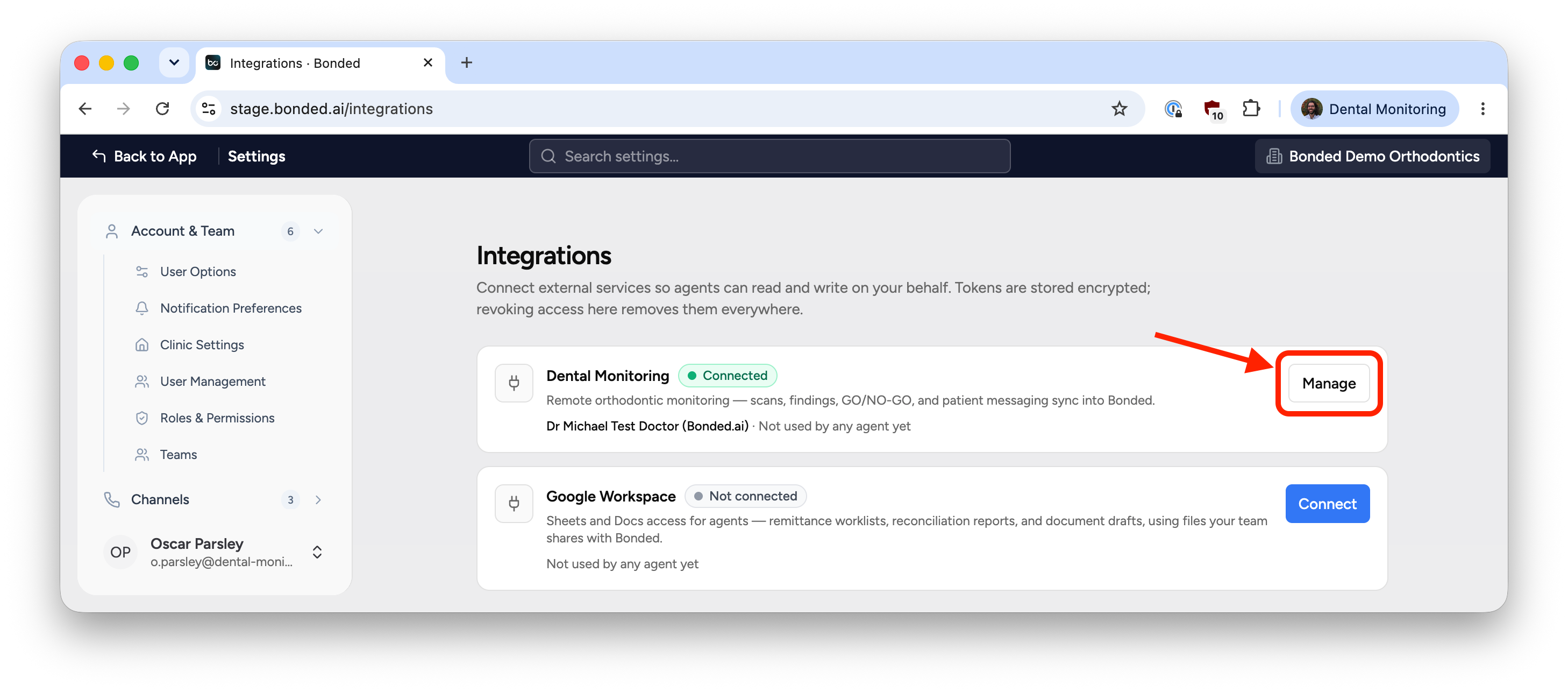Open the password manager extension icon
The height and width of the screenshot is (692, 1568).
click(x=1173, y=109)
